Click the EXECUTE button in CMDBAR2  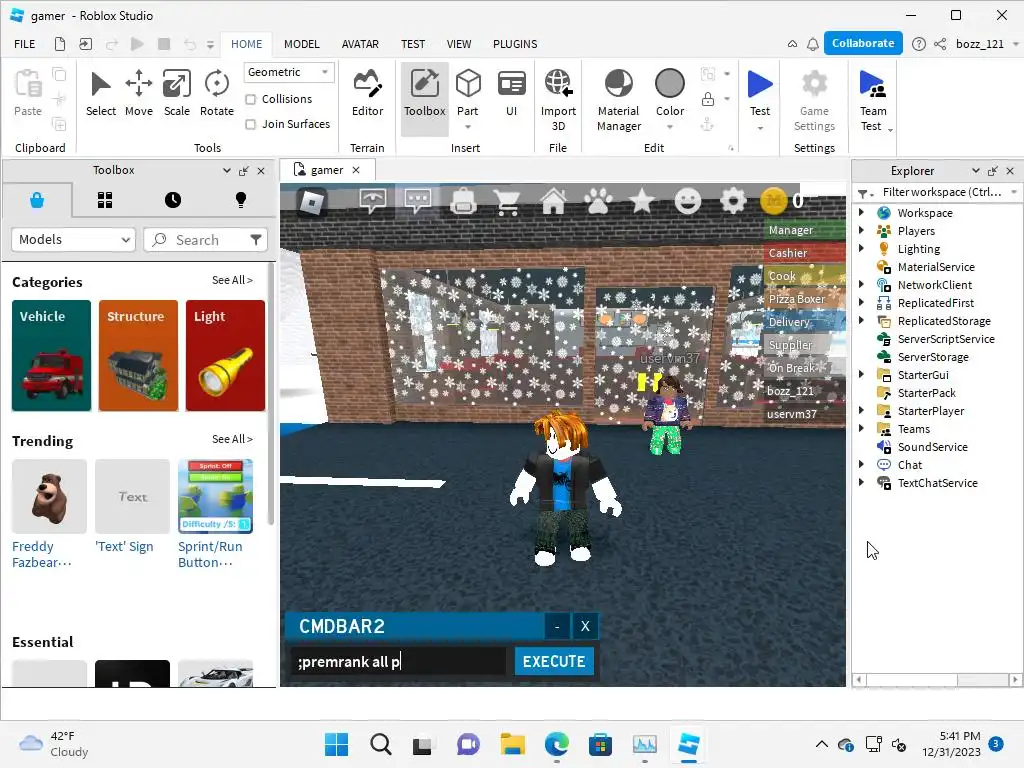tap(554, 662)
